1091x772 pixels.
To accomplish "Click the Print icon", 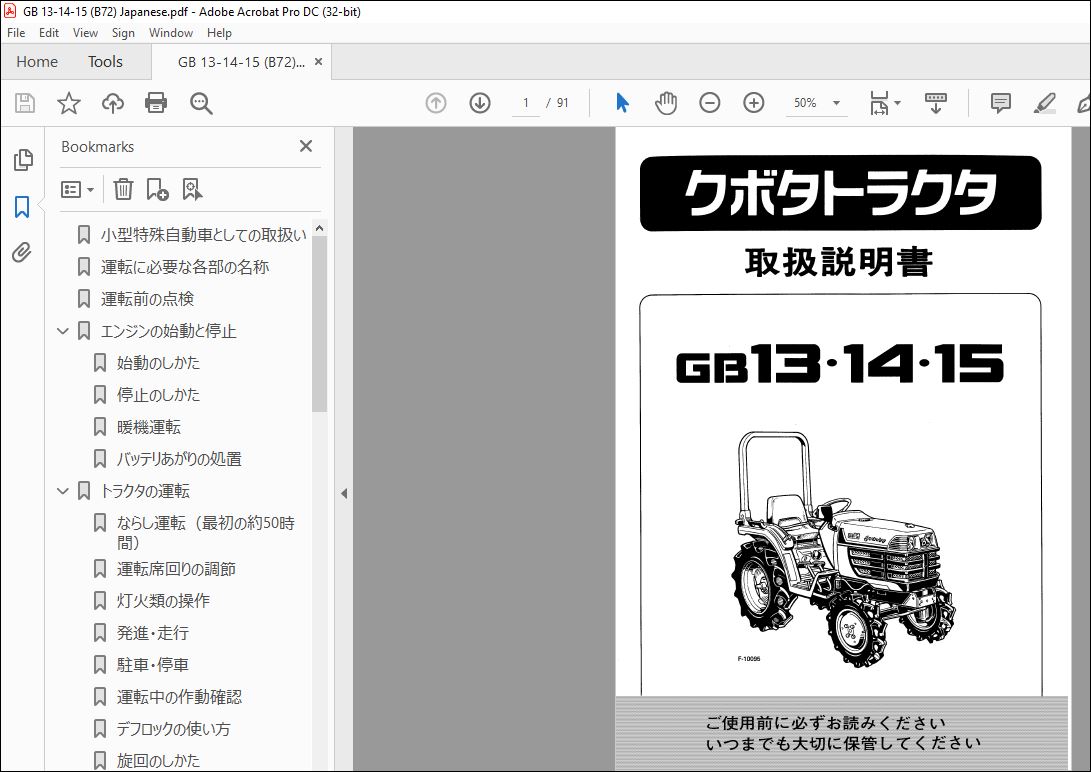I will [x=156, y=103].
